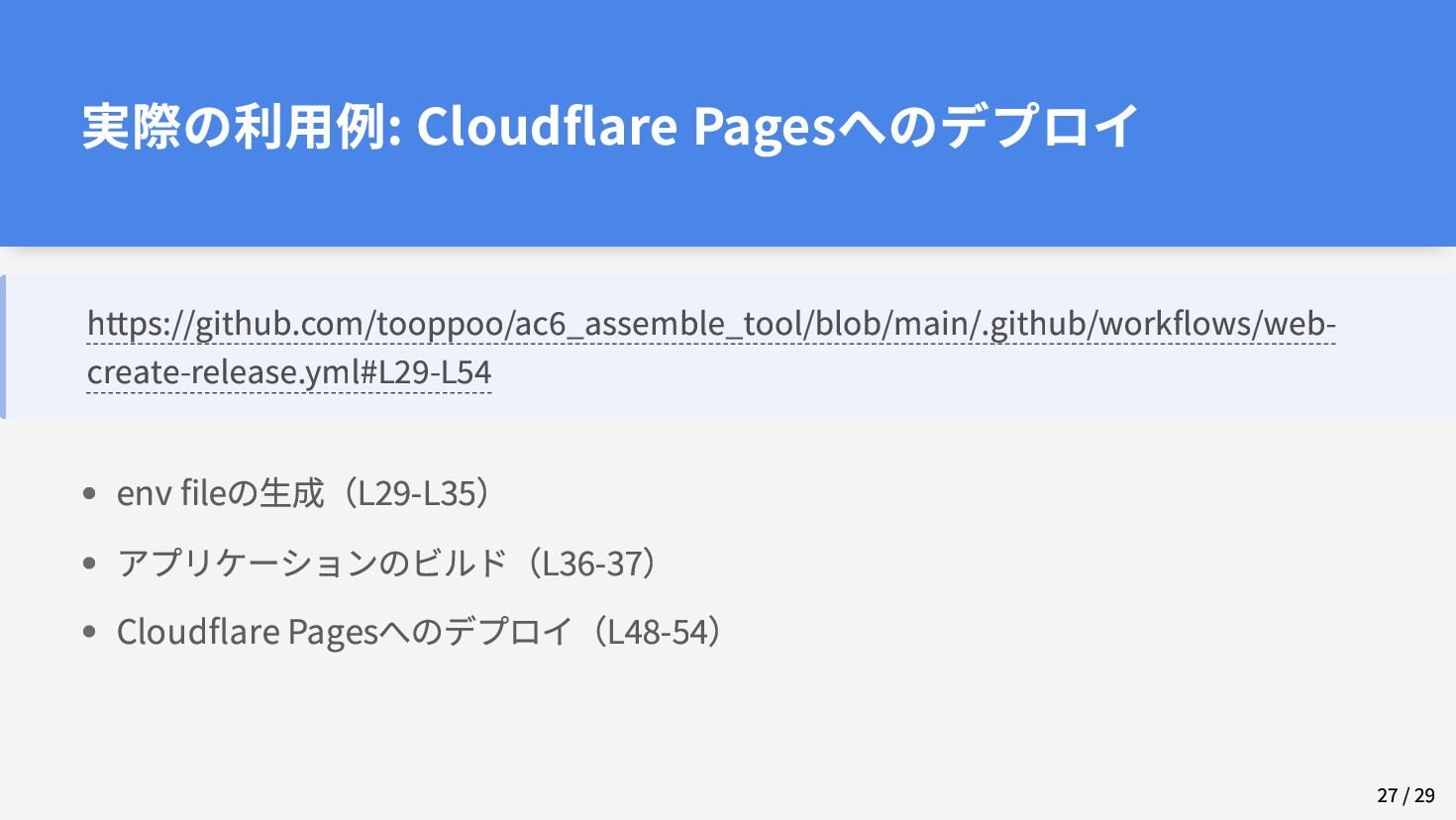Image resolution: width=1456 pixels, height=820 pixels.
Task: Open the github.com workflow URL link
Action: pyautogui.click(x=711, y=324)
